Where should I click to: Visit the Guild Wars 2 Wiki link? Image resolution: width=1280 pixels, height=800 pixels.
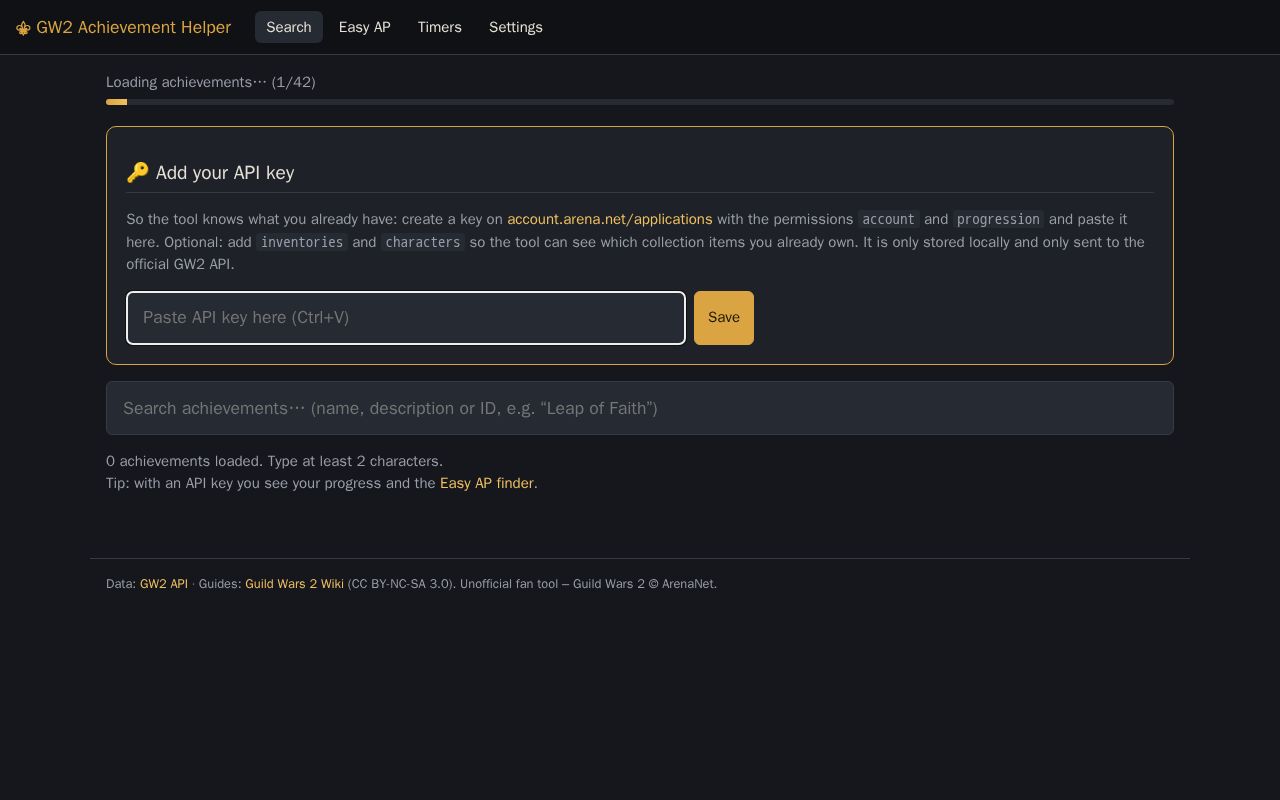(x=294, y=584)
